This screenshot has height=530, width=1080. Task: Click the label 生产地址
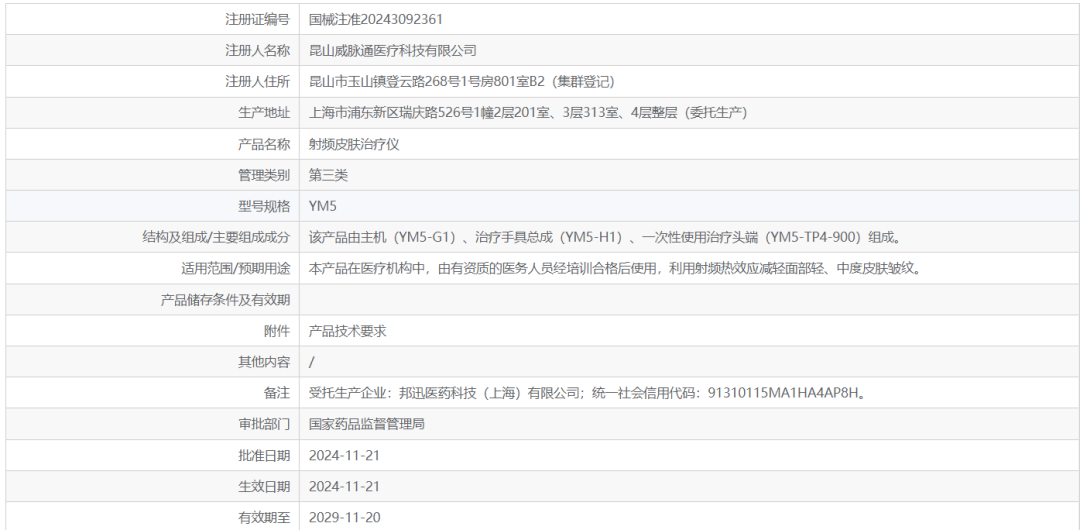264,113
